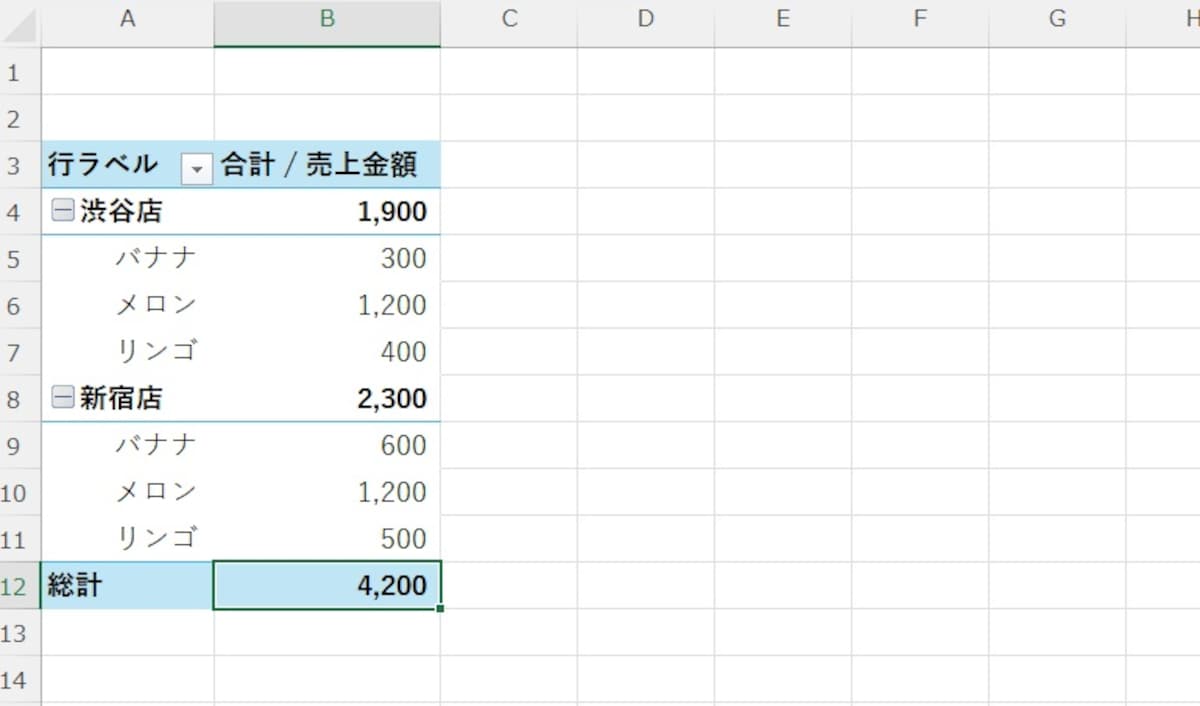Select the 500 value cell
The width and height of the screenshot is (1200, 706).
(327, 538)
